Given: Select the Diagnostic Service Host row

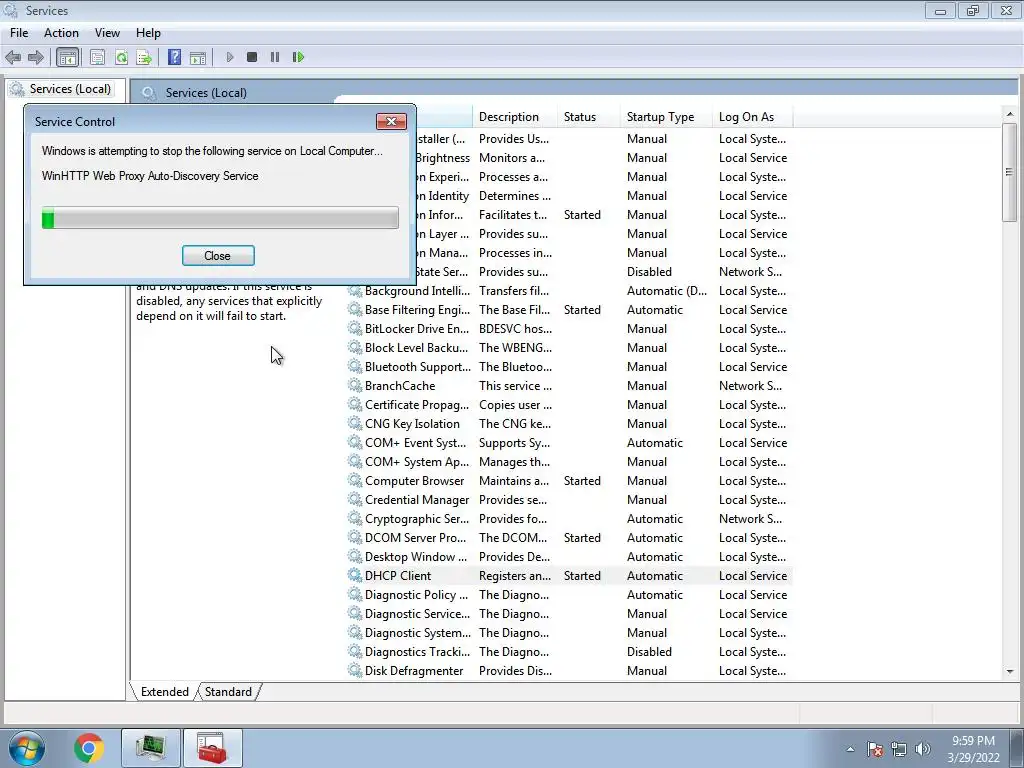Looking at the screenshot, I should tap(569, 614).
